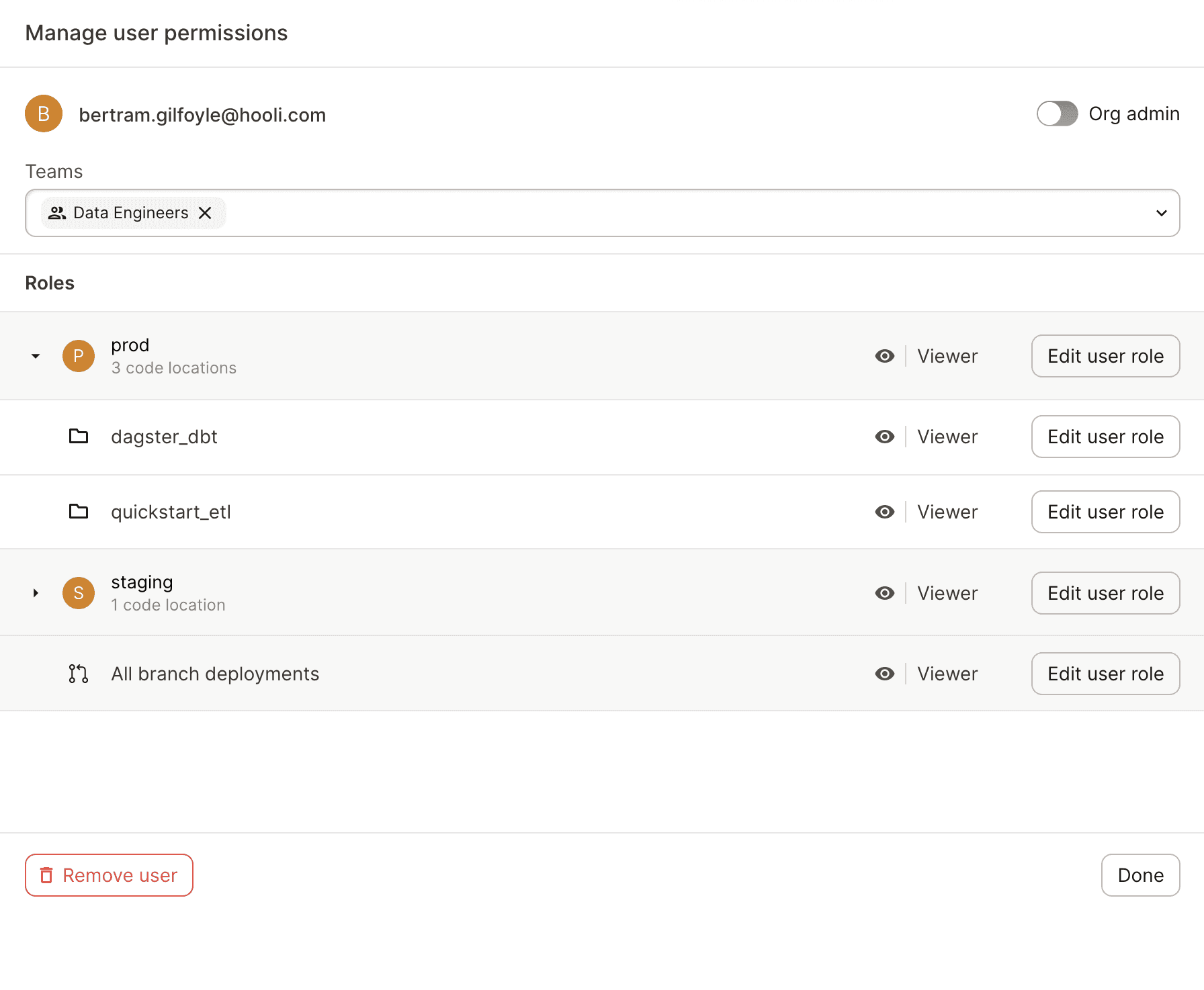Click the team icon in the Data Engineers chip

57,212
